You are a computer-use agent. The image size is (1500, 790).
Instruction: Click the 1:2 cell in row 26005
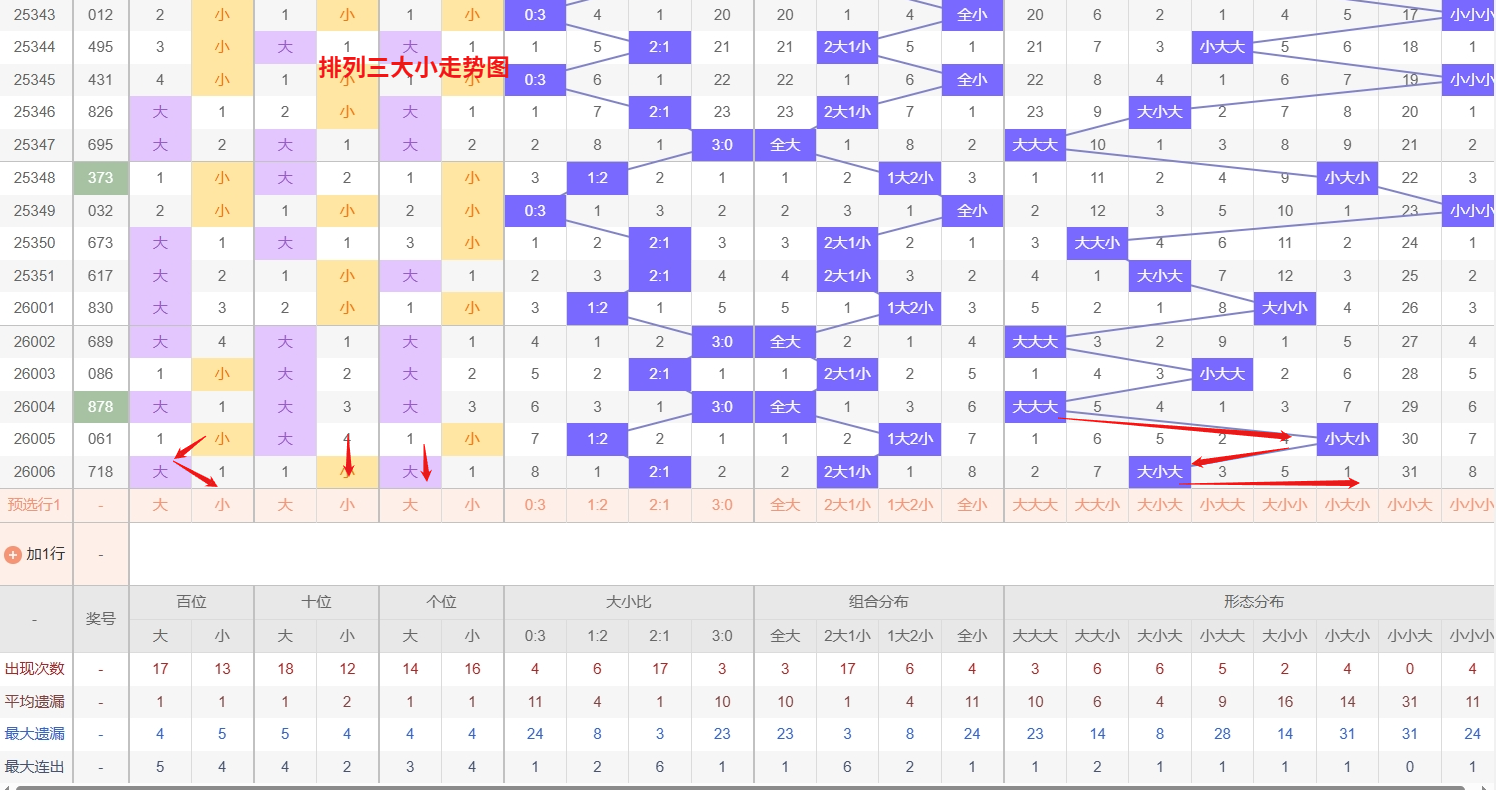(x=597, y=439)
